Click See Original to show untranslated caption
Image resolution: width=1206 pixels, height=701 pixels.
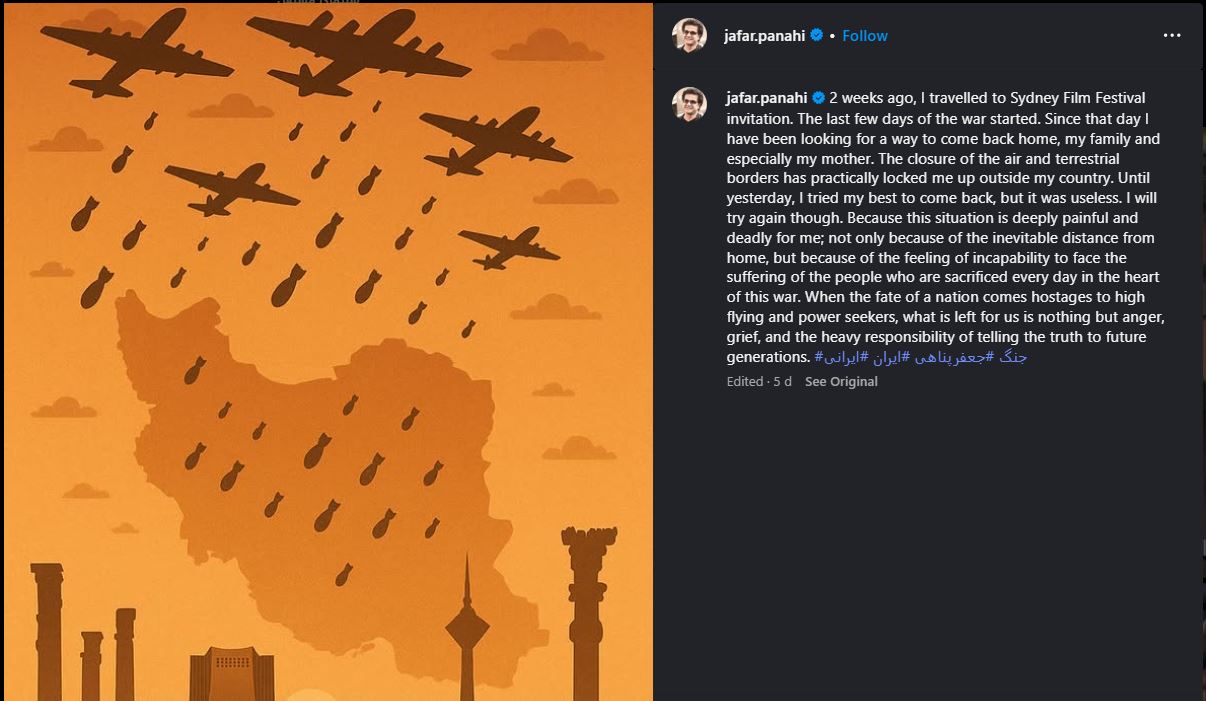tap(841, 381)
